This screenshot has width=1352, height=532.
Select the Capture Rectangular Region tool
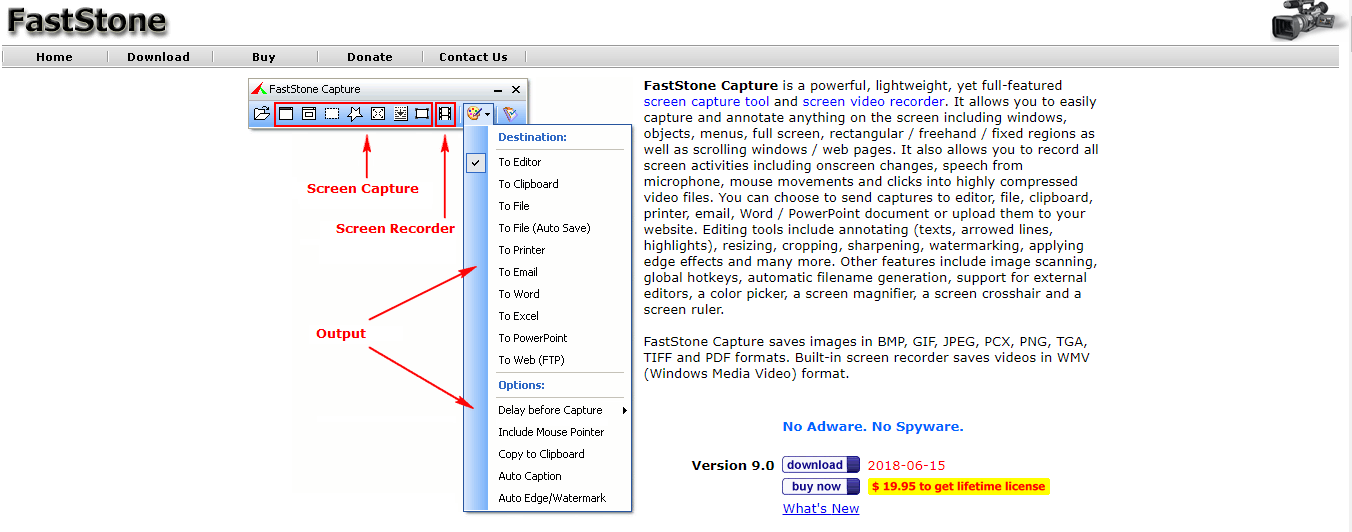tap(332, 114)
